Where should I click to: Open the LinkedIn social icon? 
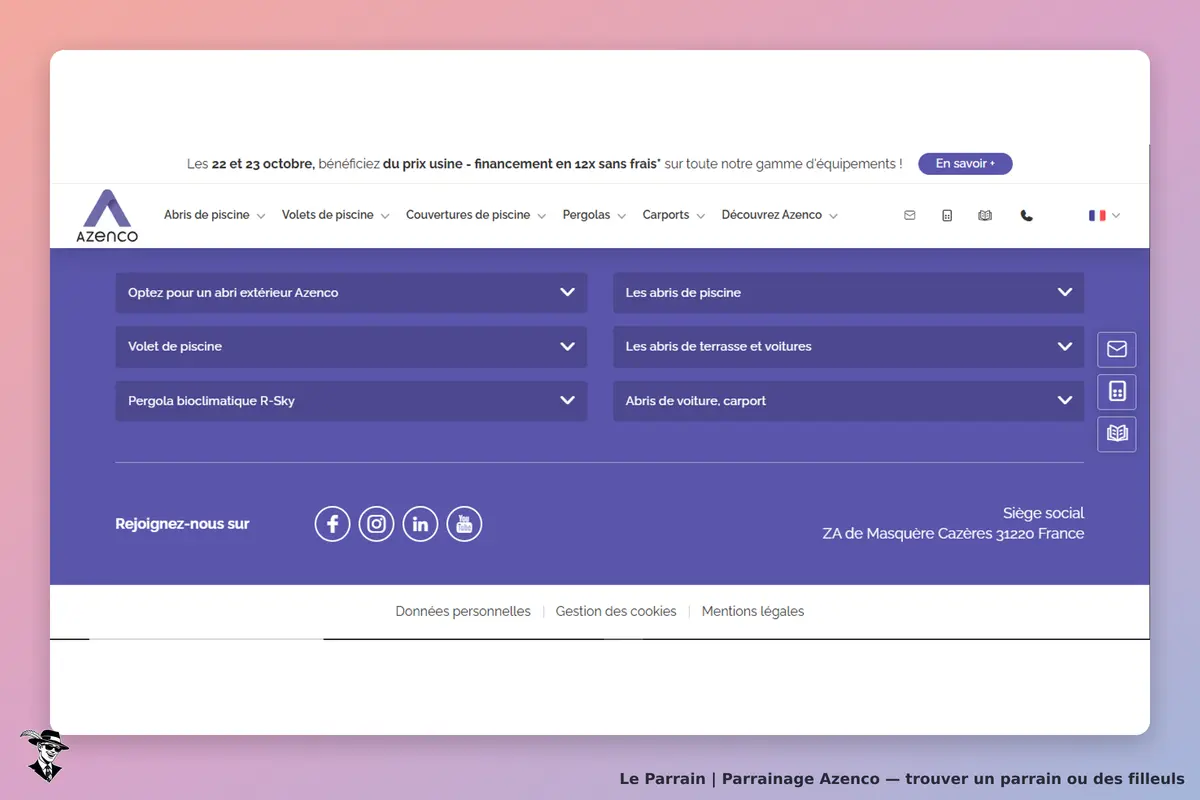pos(420,524)
